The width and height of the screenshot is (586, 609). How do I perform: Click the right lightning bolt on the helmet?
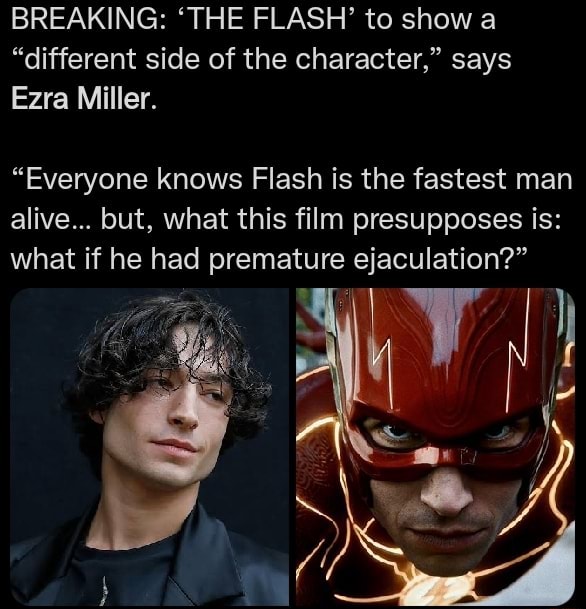pyautogui.click(x=514, y=377)
